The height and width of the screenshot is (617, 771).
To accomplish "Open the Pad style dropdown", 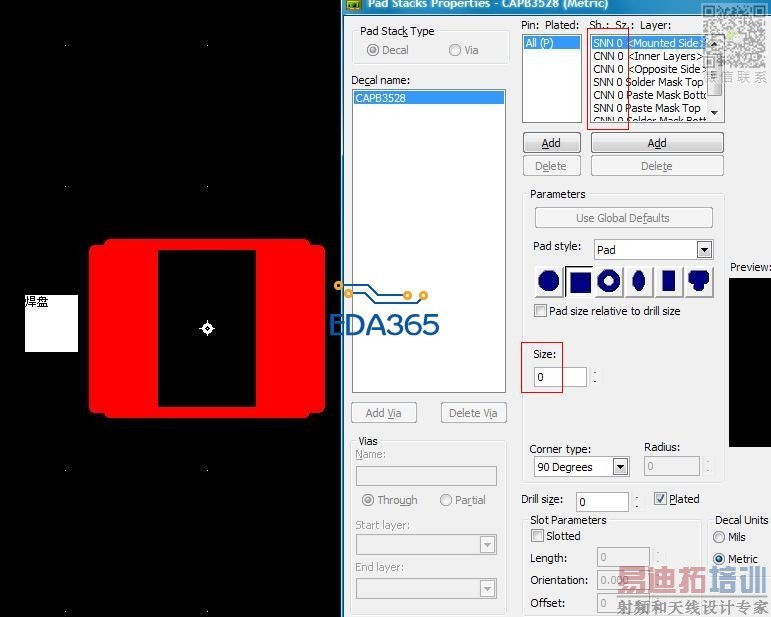I will coord(704,250).
